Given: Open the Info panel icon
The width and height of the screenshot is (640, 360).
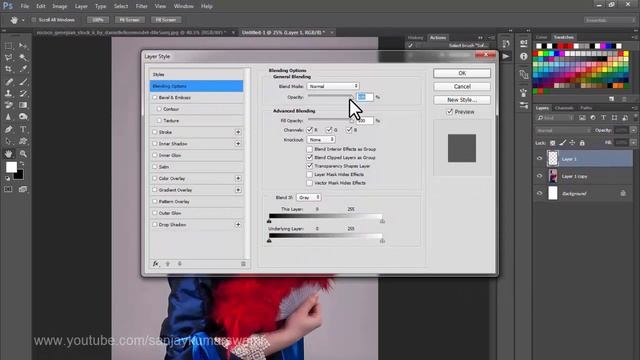Looking at the screenshot, I should [x=524, y=56].
